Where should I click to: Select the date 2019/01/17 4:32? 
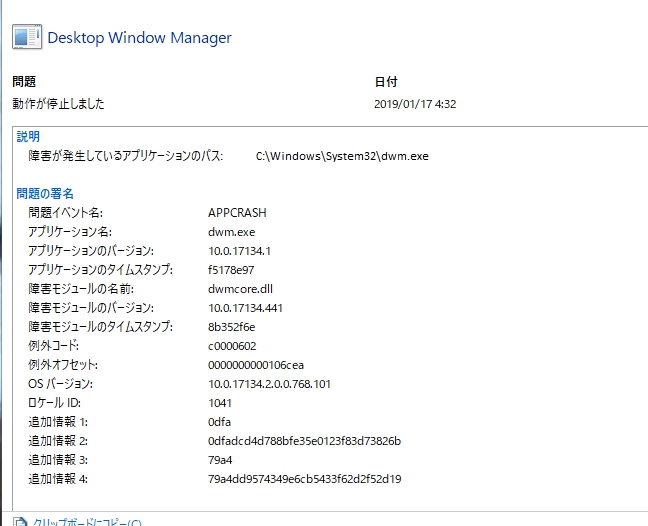pyautogui.click(x=415, y=104)
